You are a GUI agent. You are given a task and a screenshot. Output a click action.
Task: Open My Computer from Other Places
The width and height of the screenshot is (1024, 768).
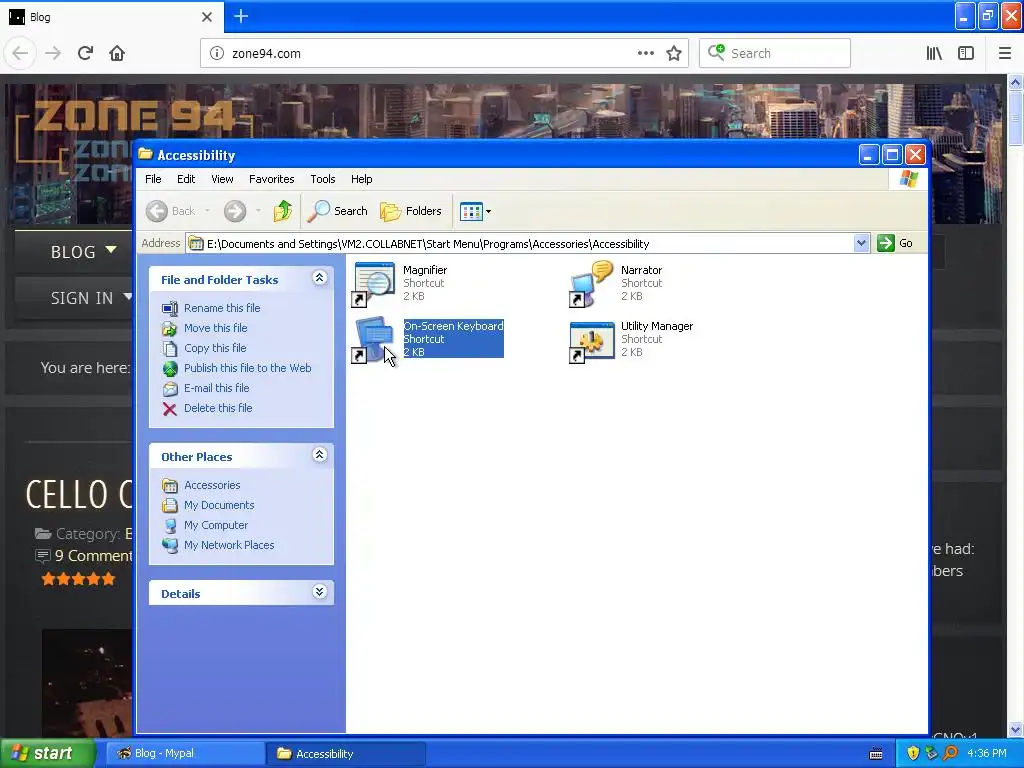pyautogui.click(x=216, y=525)
